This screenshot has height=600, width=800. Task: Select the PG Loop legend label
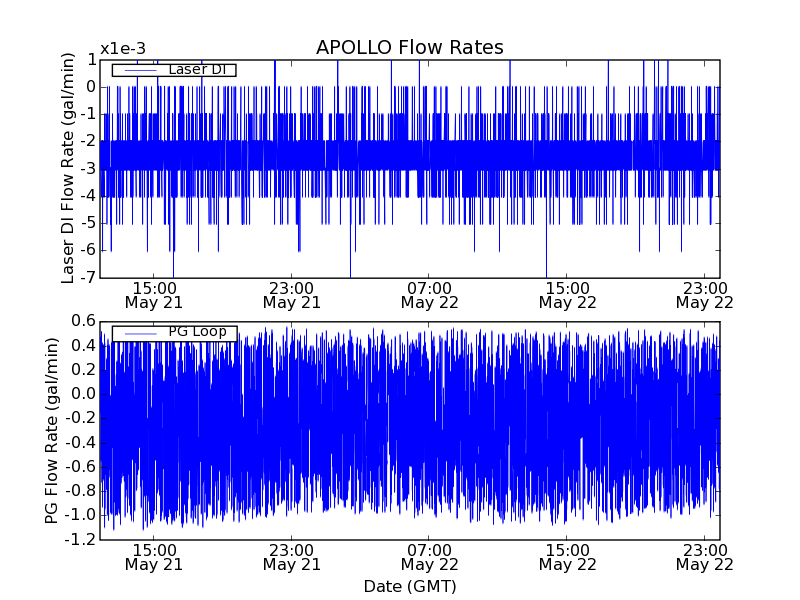coord(202,332)
